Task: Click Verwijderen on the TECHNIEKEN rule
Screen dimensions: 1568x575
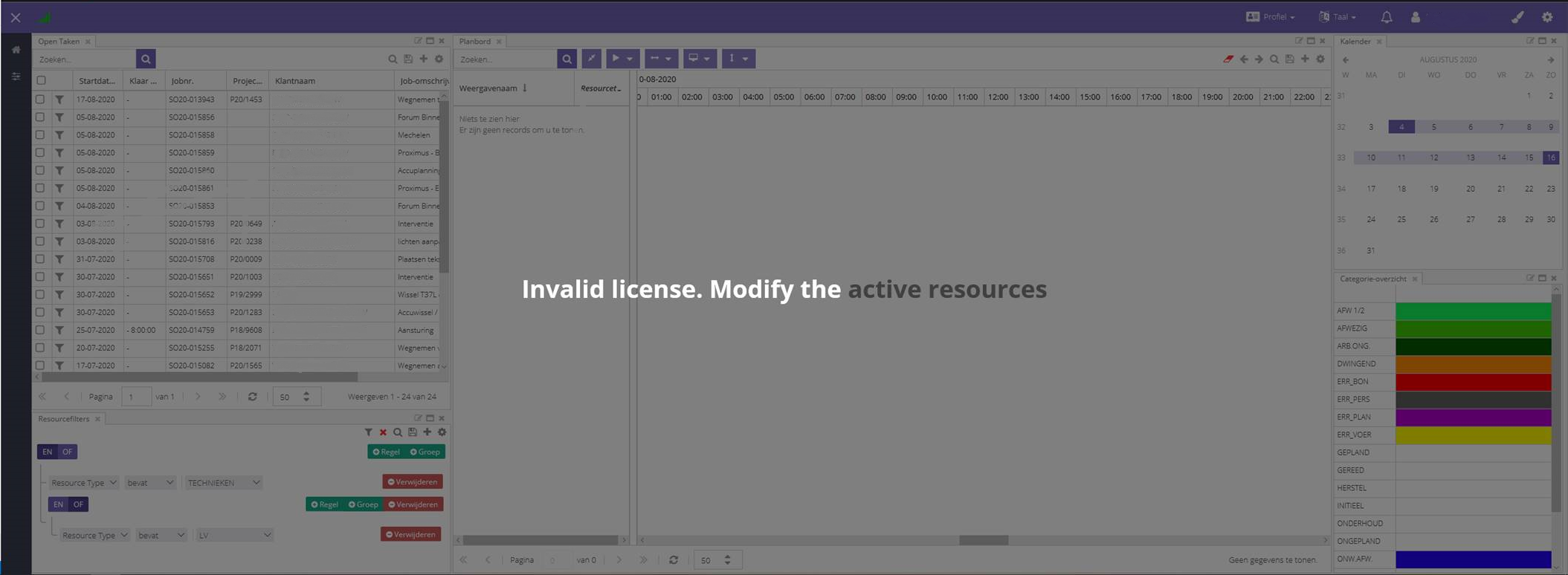Action: click(x=413, y=482)
